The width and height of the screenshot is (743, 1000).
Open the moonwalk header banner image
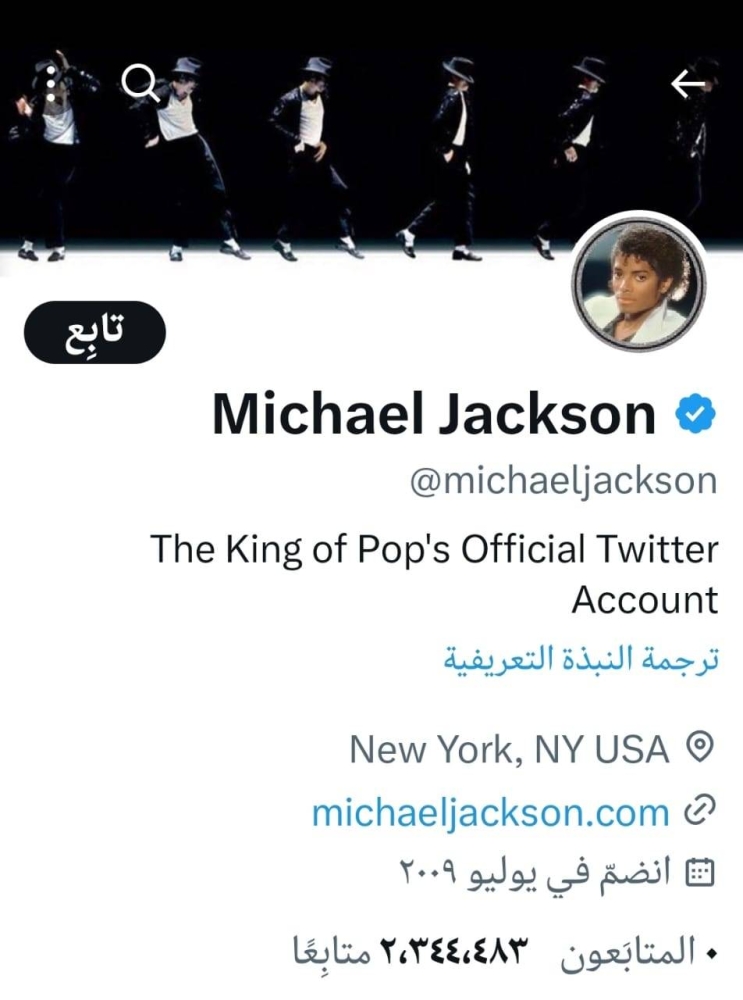371,137
